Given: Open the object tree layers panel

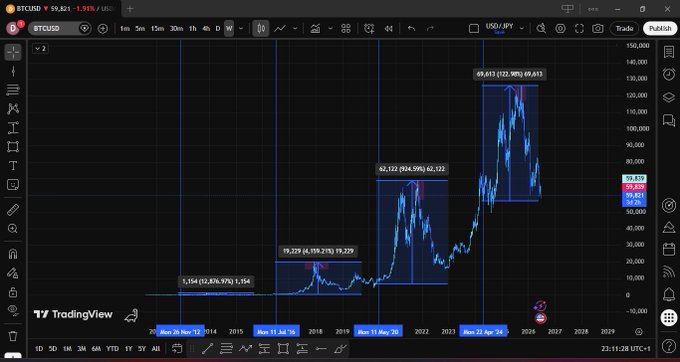Looking at the screenshot, I should tap(669, 97).
